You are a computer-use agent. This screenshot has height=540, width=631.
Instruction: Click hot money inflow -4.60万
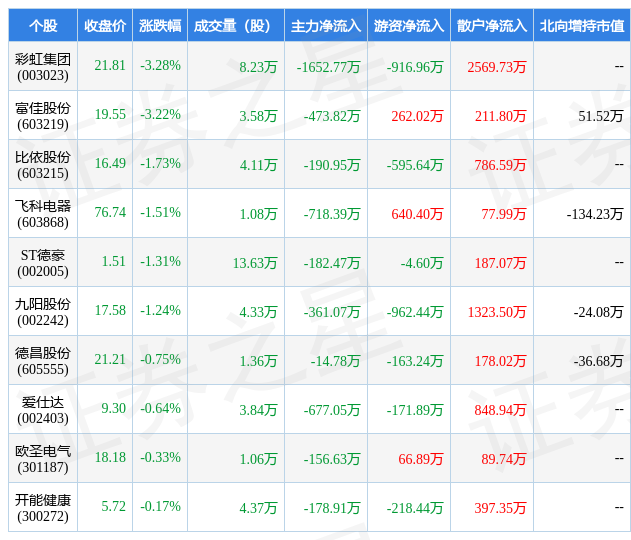pyautogui.click(x=422, y=263)
